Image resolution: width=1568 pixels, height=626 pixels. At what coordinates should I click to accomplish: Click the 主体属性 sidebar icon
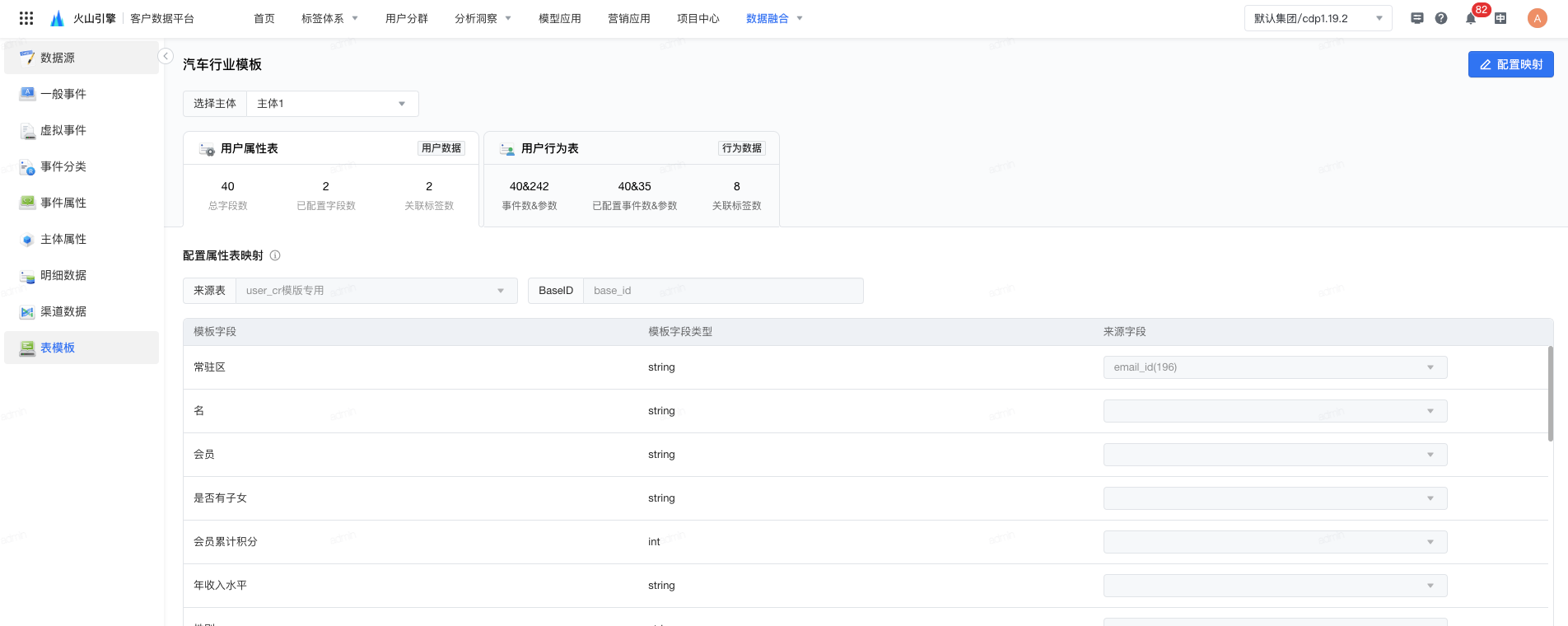[x=27, y=239]
